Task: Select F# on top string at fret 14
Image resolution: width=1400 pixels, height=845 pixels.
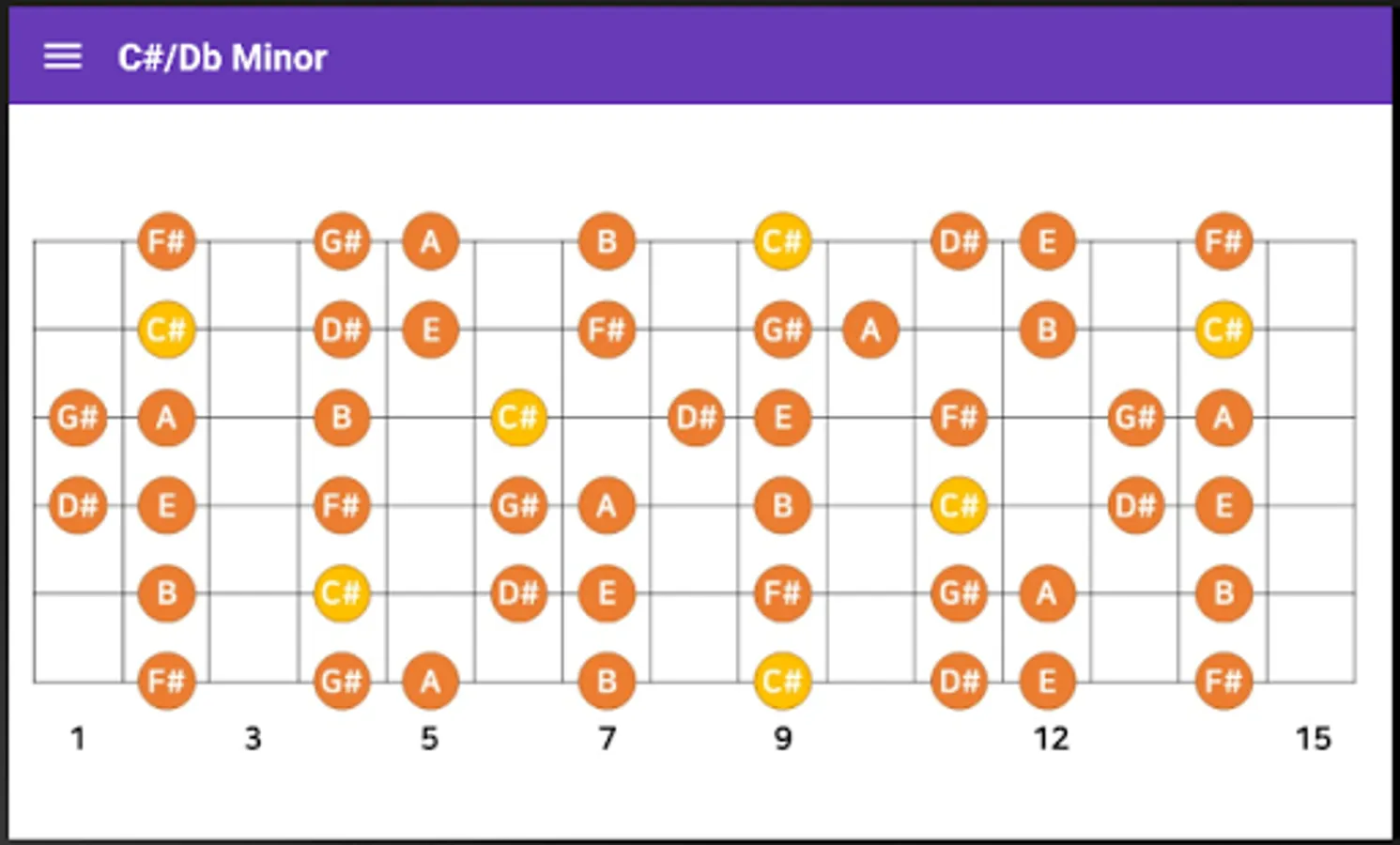Action: click(x=1223, y=241)
